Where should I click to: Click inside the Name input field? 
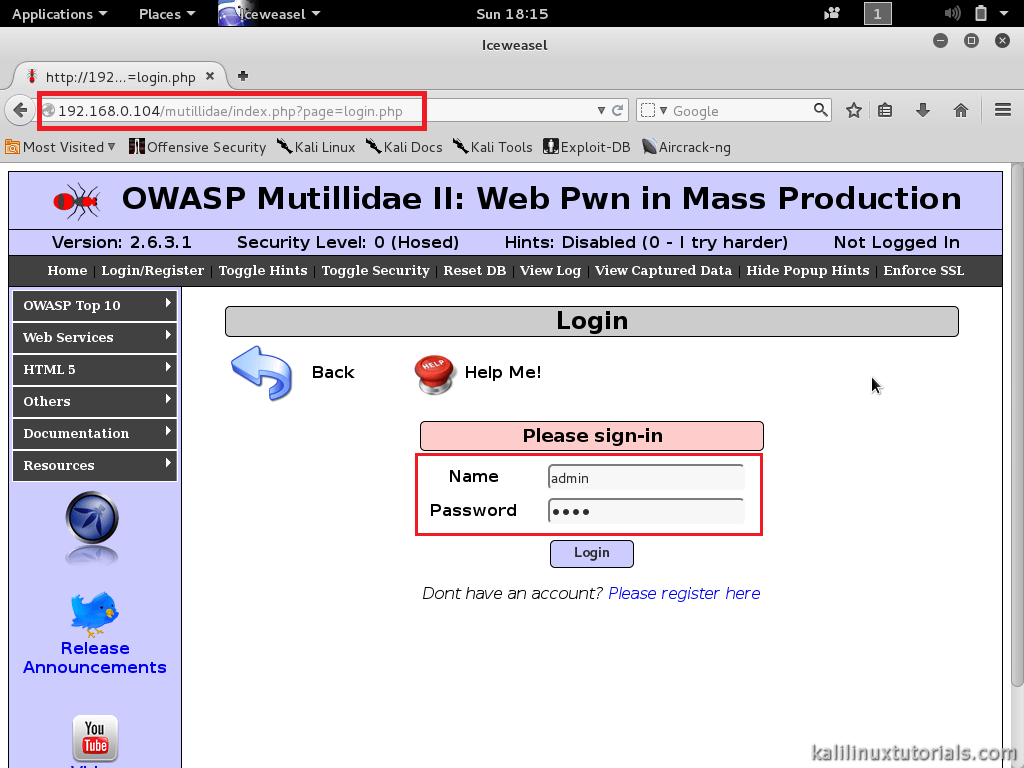645,478
